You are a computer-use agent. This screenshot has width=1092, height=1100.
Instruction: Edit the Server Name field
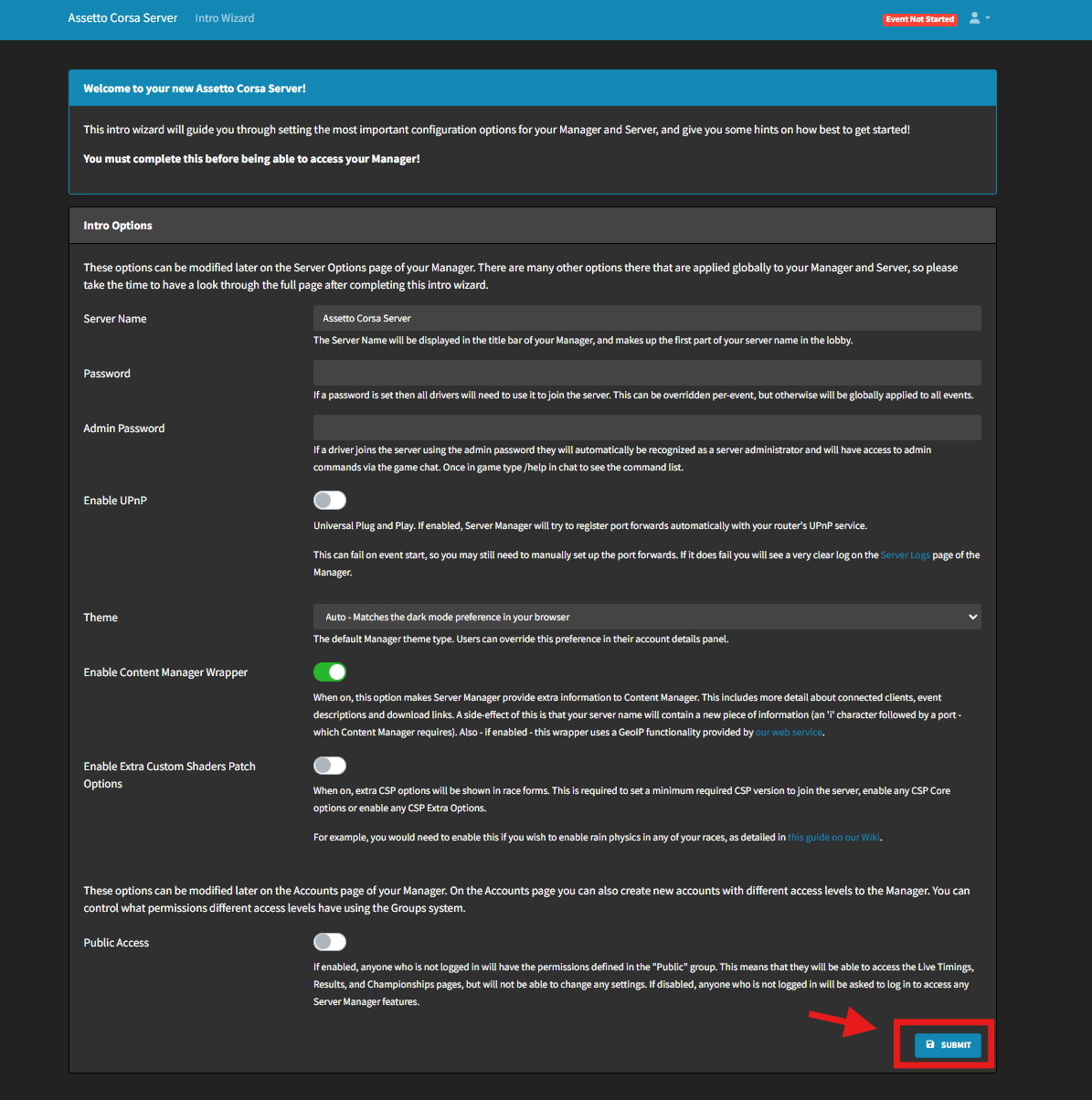pyautogui.click(x=647, y=318)
